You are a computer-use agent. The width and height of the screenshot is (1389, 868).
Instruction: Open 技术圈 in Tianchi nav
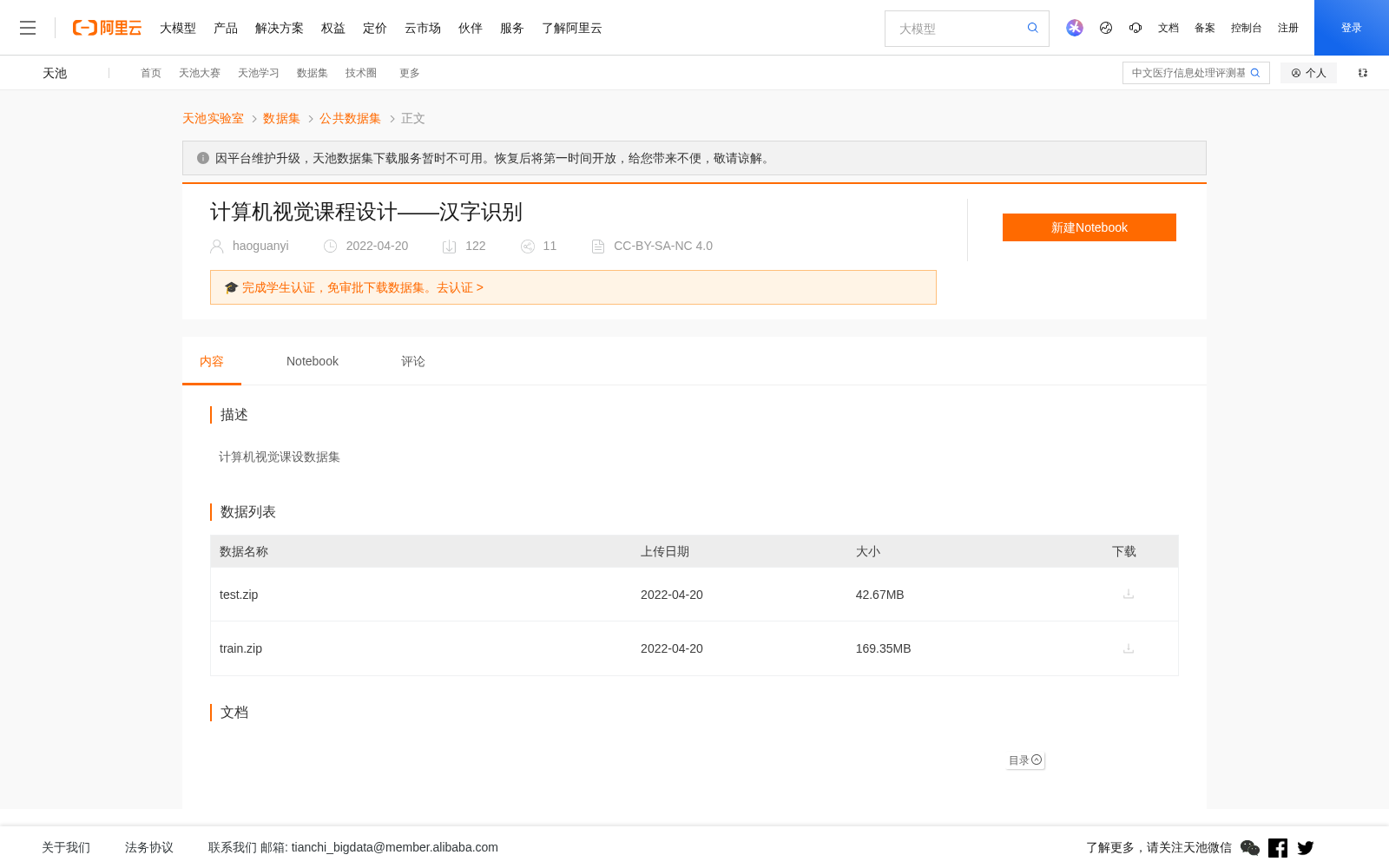click(x=361, y=73)
